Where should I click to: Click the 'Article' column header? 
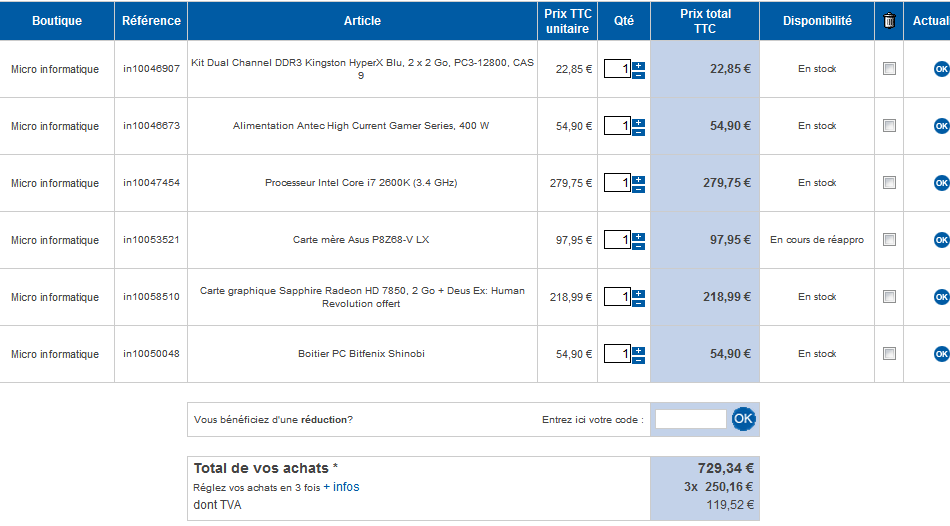pyautogui.click(x=362, y=20)
